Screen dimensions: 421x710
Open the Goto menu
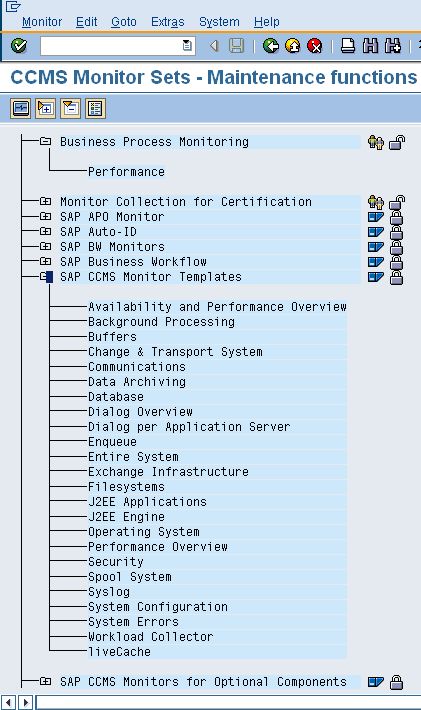point(124,22)
